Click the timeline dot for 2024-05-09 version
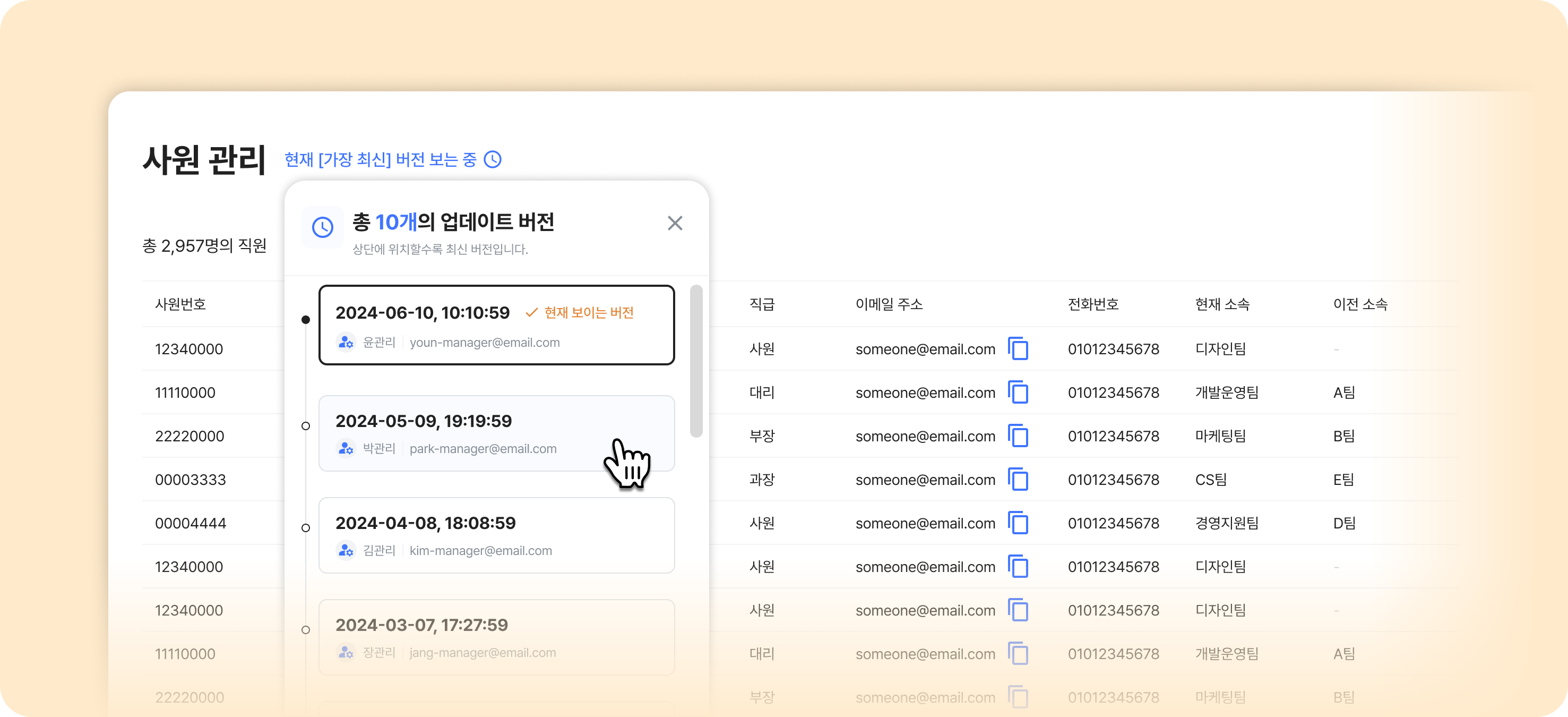The image size is (1568, 717). 306,426
